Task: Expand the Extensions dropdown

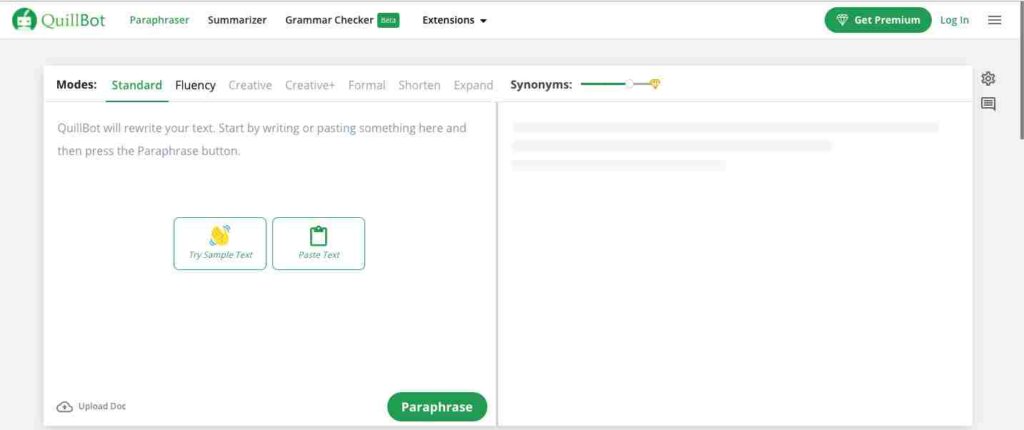Action: coord(455,20)
